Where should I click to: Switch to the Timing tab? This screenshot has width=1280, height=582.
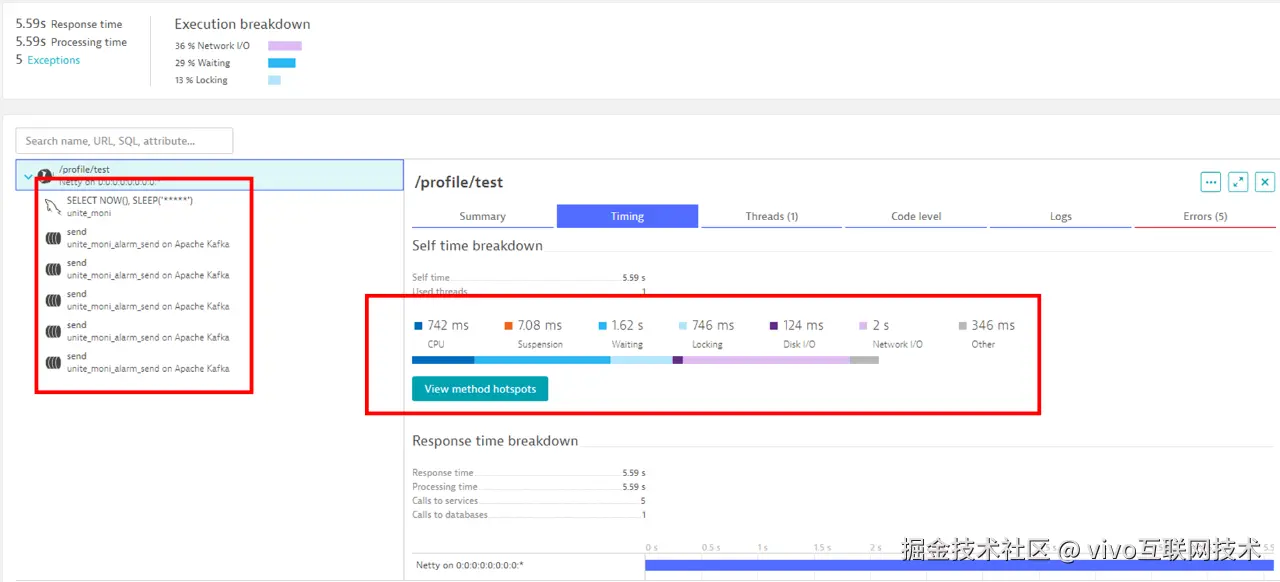[627, 216]
